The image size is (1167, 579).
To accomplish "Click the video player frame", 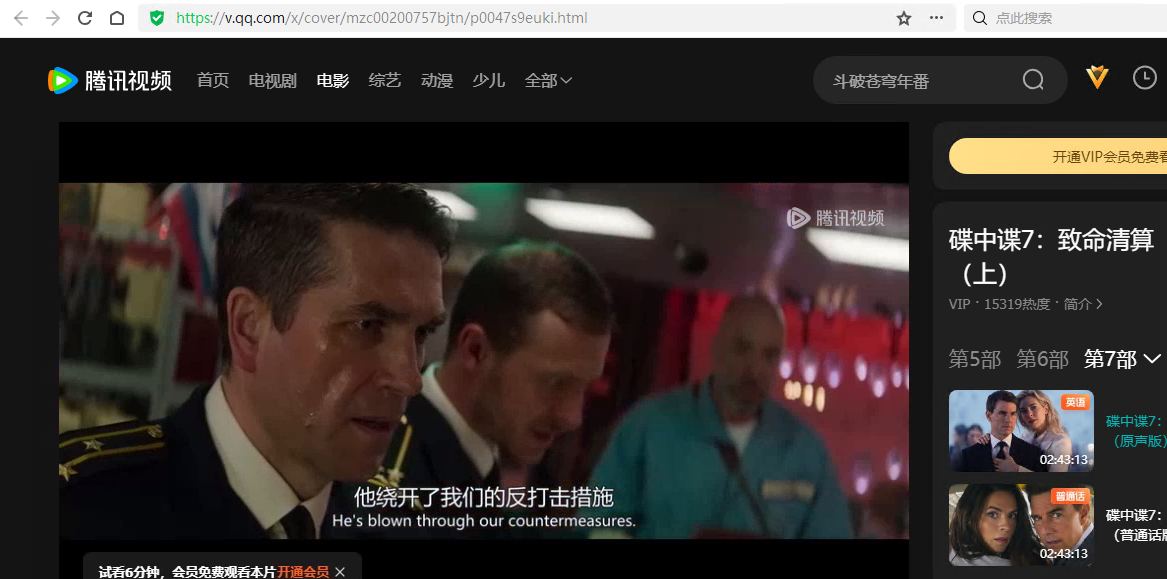I will pyautogui.click(x=484, y=350).
